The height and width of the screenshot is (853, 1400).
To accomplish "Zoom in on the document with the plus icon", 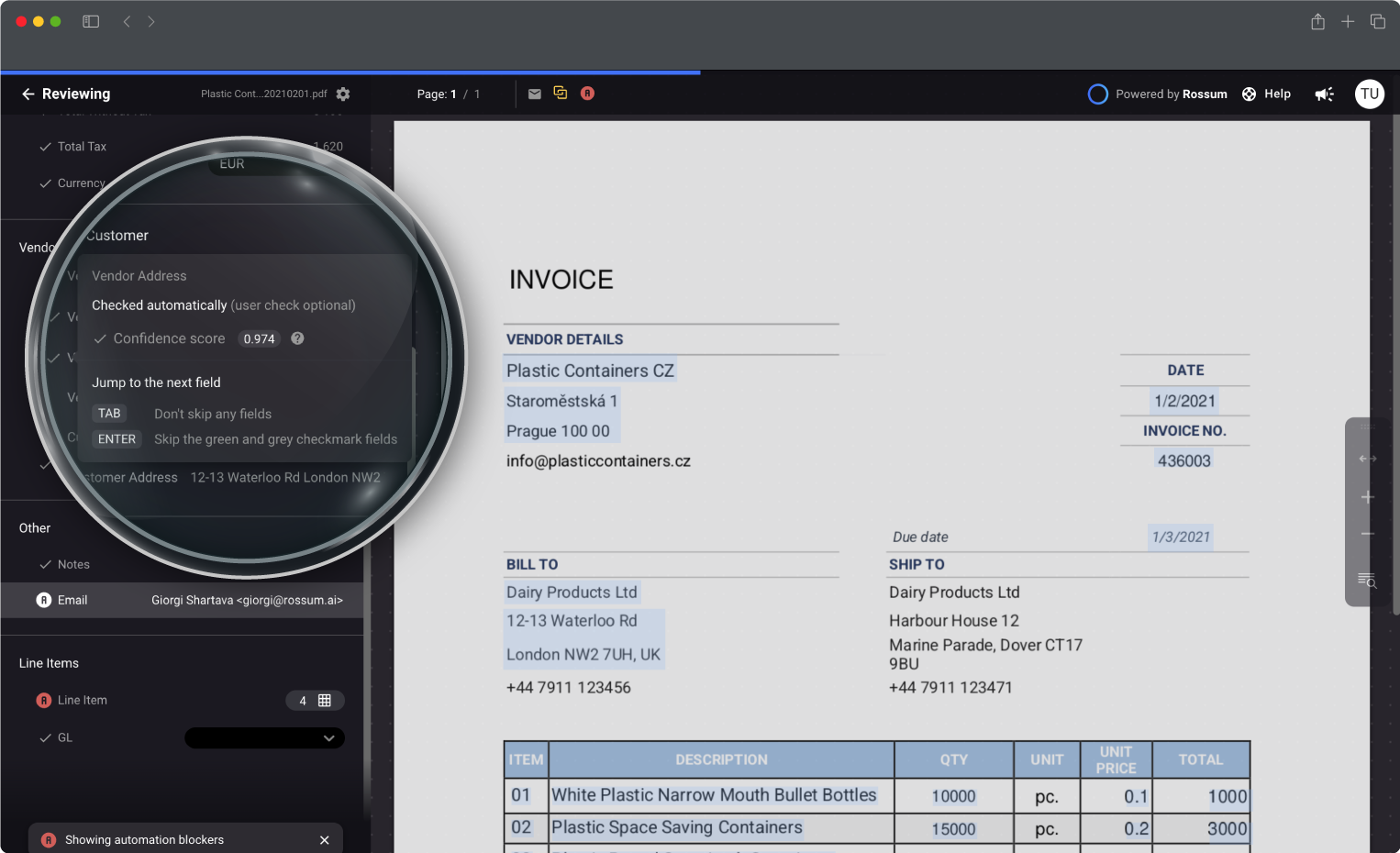I will [1367, 497].
